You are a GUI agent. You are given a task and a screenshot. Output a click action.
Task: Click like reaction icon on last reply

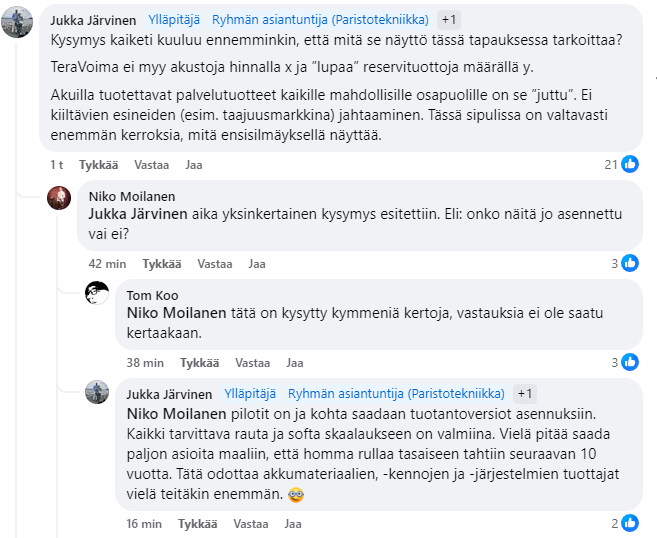coord(630,523)
